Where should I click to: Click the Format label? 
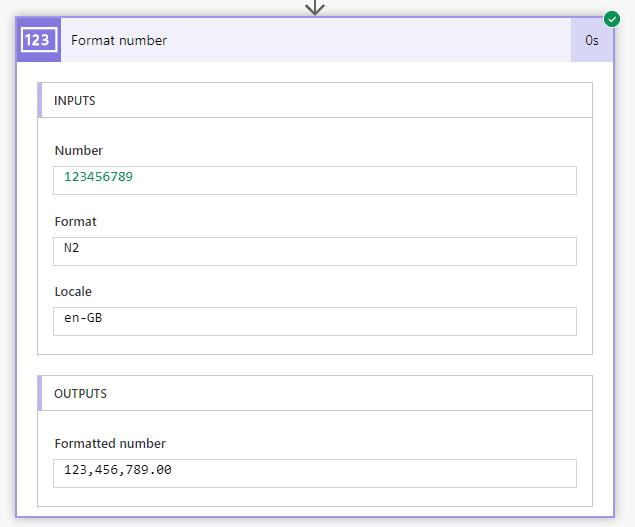75,222
